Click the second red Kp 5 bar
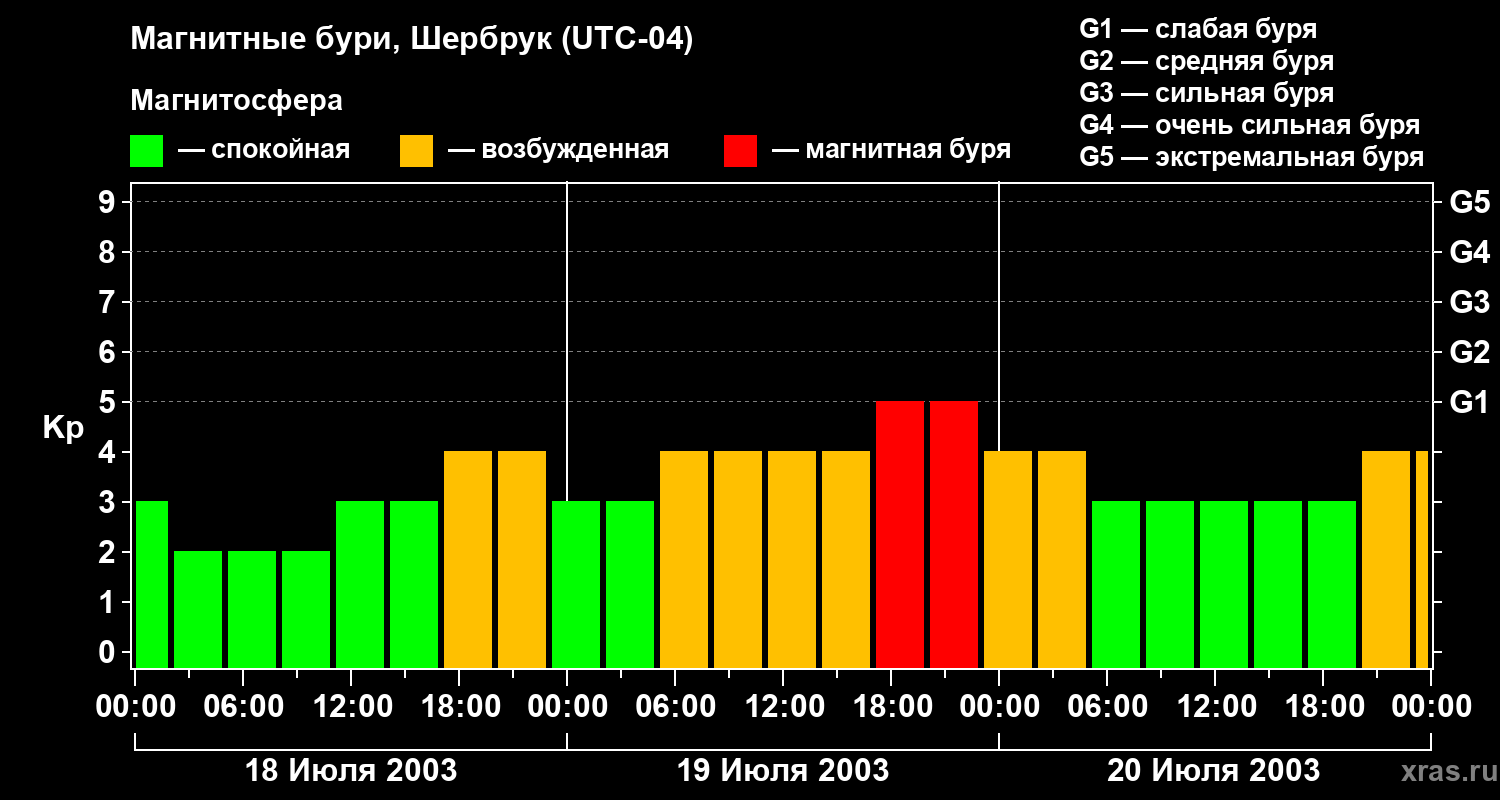Image resolution: width=1500 pixels, height=800 pixels. pos(954,534)
